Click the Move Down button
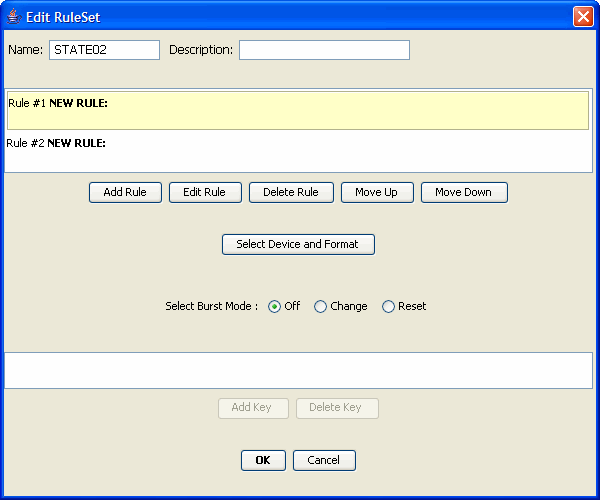Viewport: 600px width, 500px height. point(464,192)
